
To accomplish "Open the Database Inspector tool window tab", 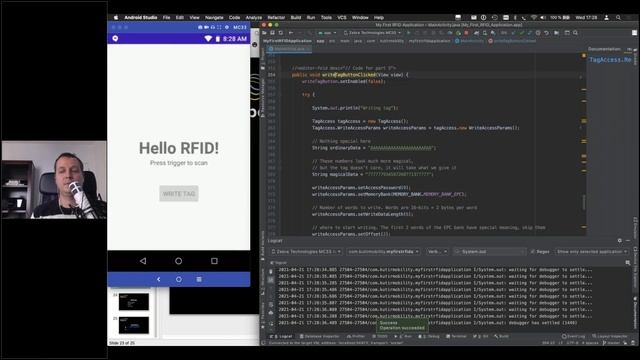I will coord(320,336).
